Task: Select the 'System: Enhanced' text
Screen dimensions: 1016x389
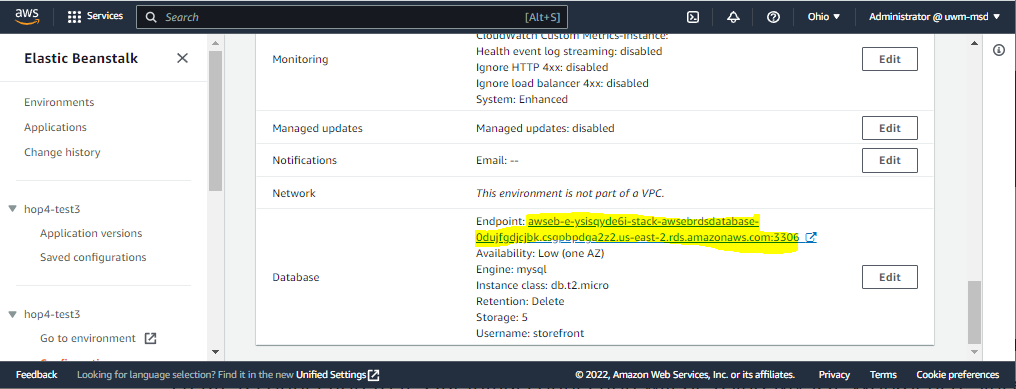Action: [x=522, y=99]
